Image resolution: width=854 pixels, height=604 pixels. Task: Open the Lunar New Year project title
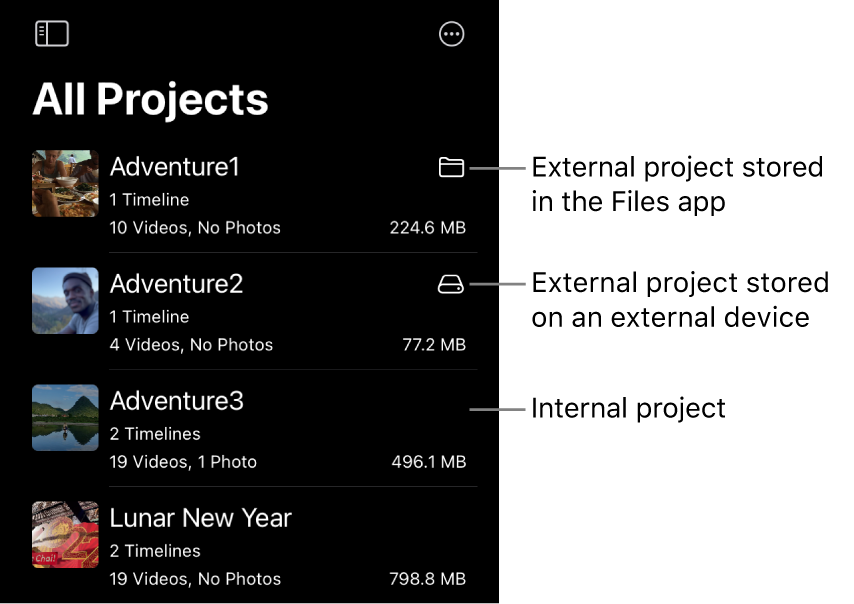click(x=200, y=518)
